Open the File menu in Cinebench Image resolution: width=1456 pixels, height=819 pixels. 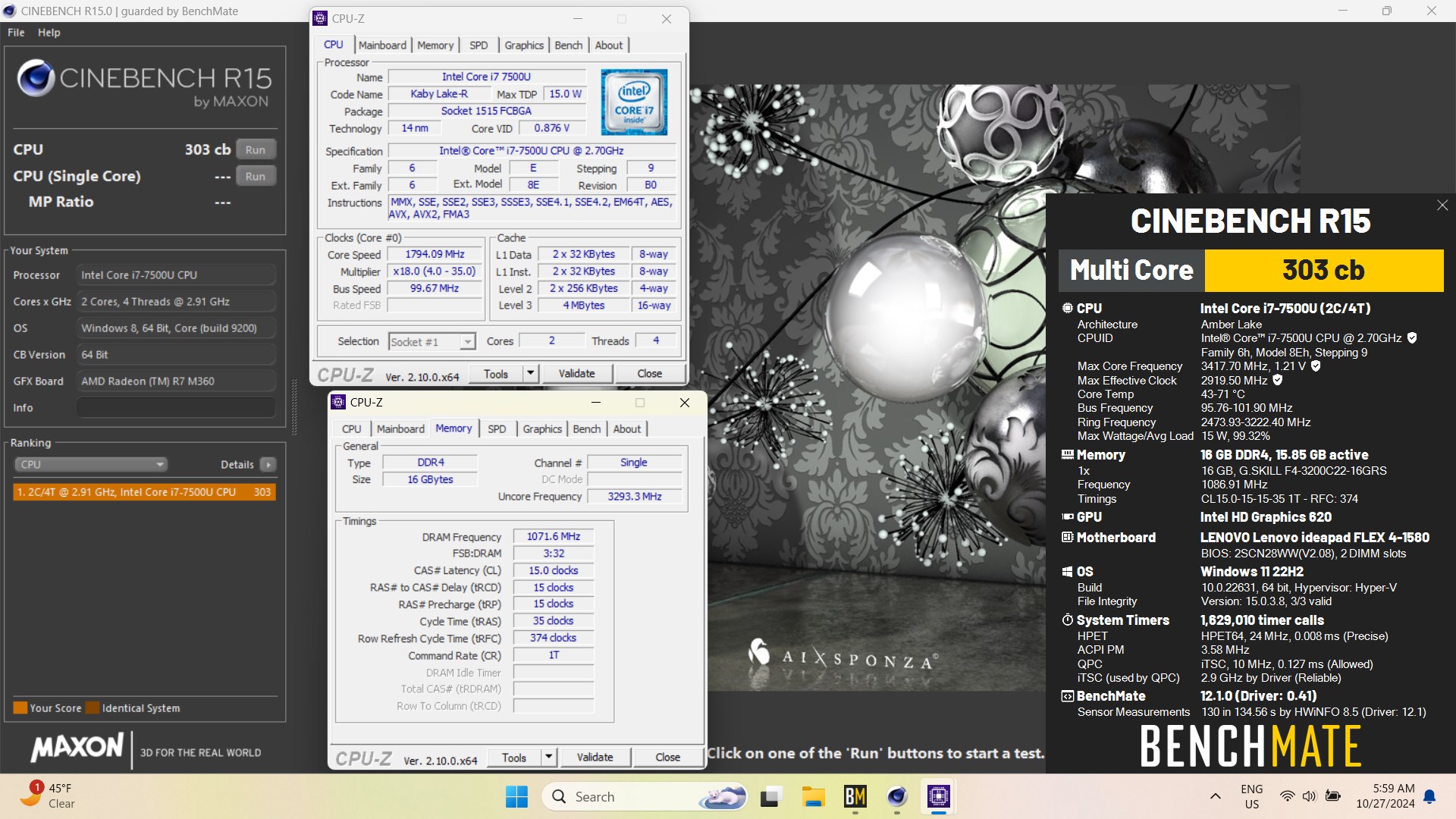[16, 33]
